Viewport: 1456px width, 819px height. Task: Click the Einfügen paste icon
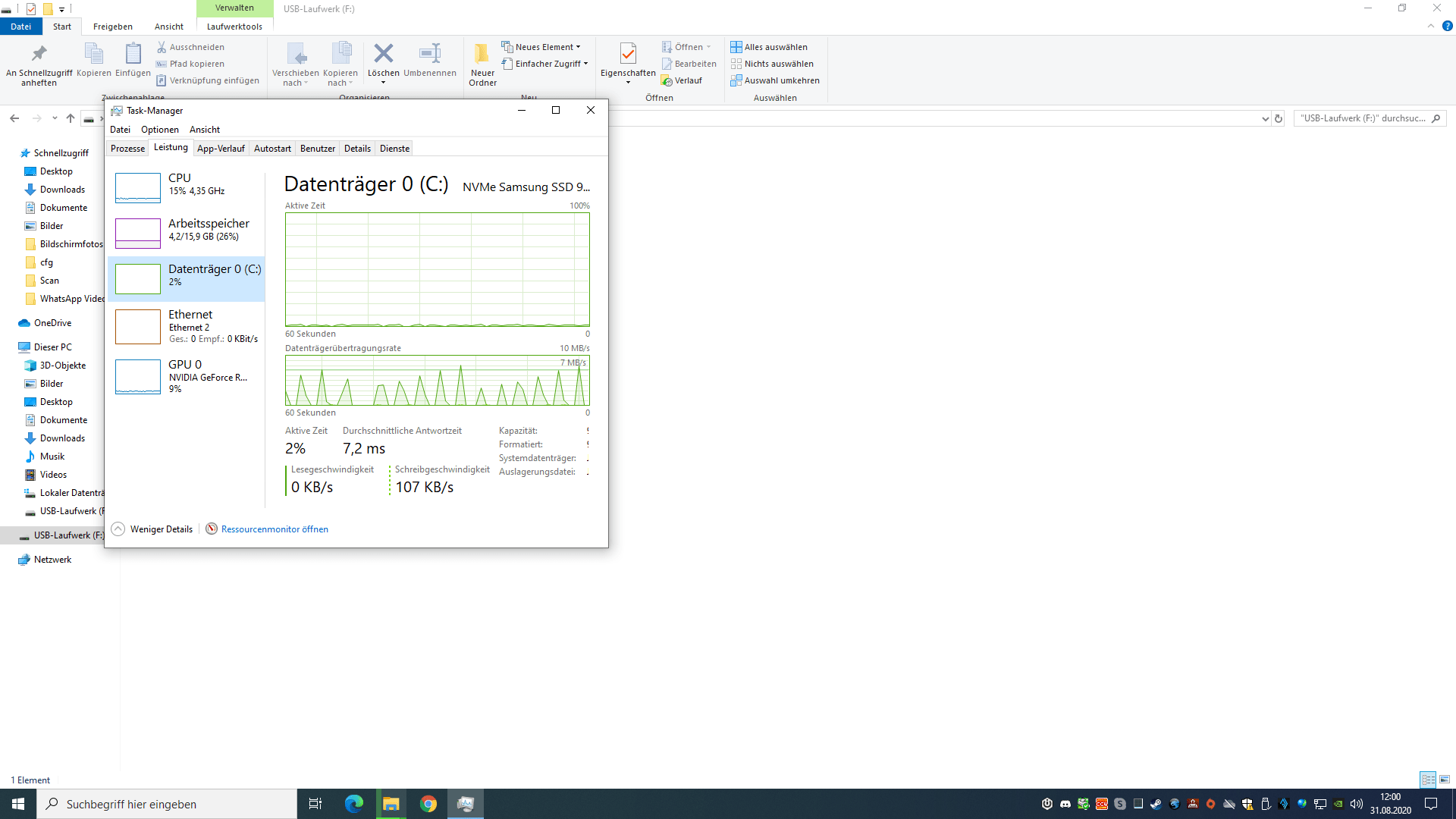133,53
